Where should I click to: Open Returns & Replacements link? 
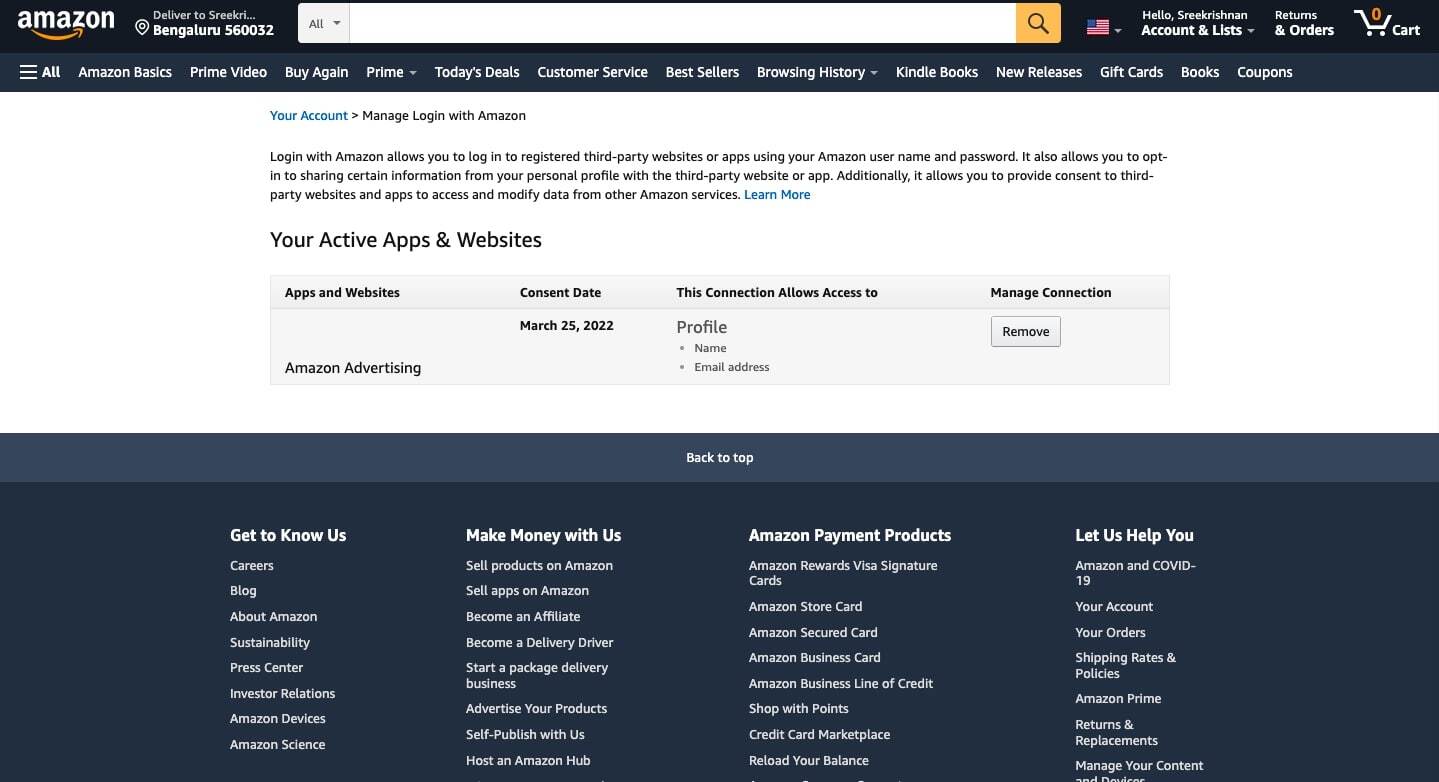tap(1116, 733)
